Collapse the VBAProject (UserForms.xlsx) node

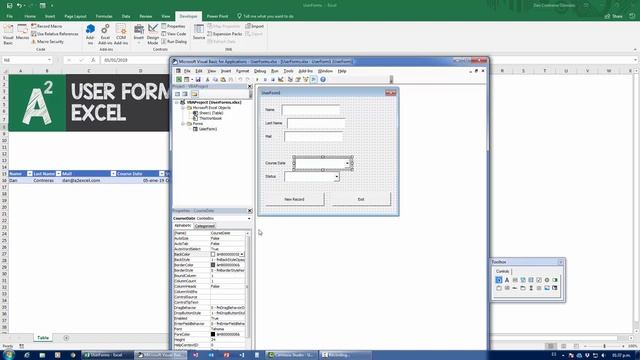(x=177, y=102)
